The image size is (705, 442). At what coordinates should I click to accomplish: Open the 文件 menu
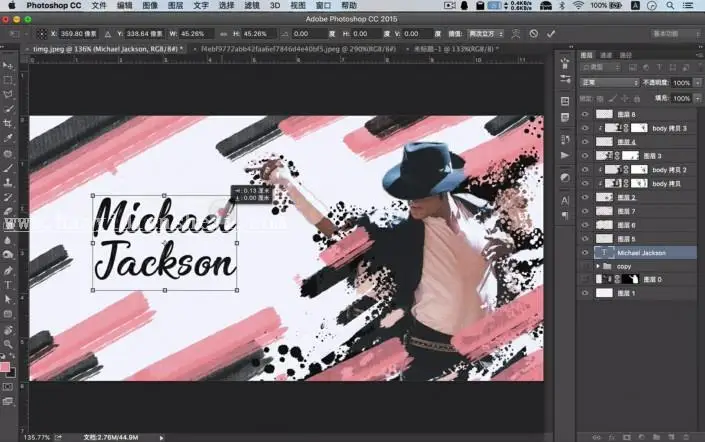click(98, 5)
